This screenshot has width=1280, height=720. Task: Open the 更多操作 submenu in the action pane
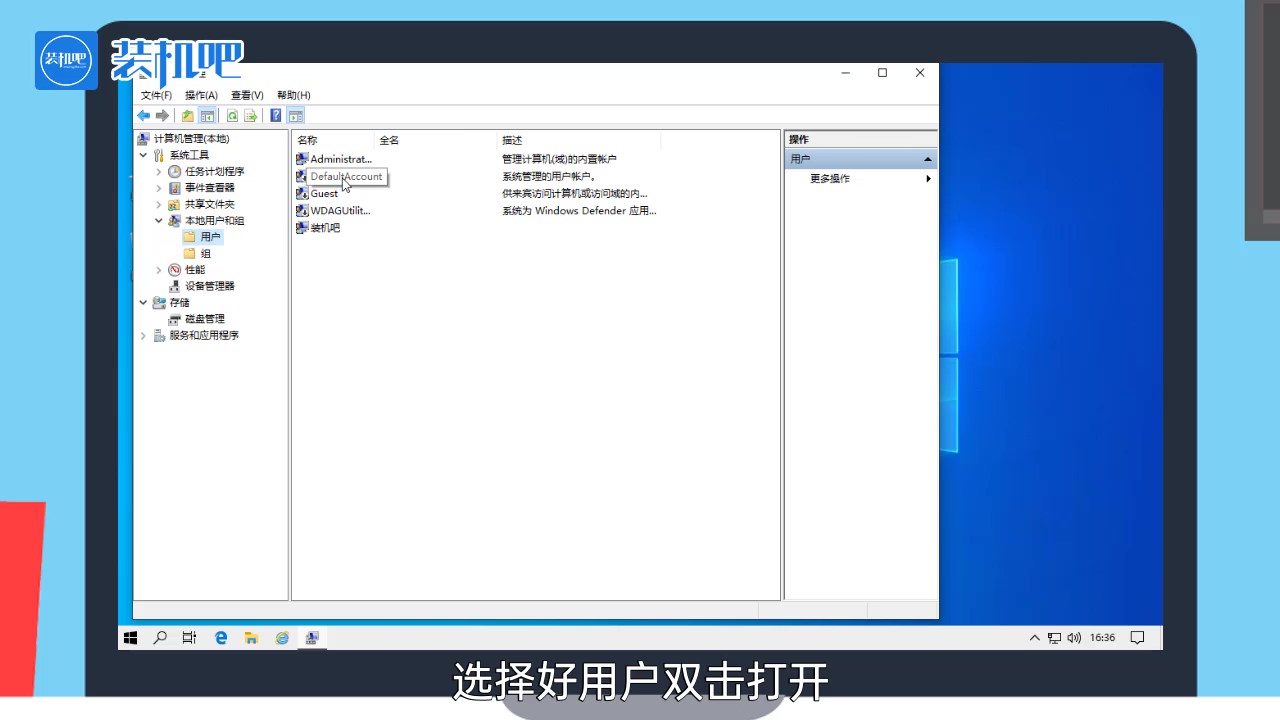coord(829,178)
